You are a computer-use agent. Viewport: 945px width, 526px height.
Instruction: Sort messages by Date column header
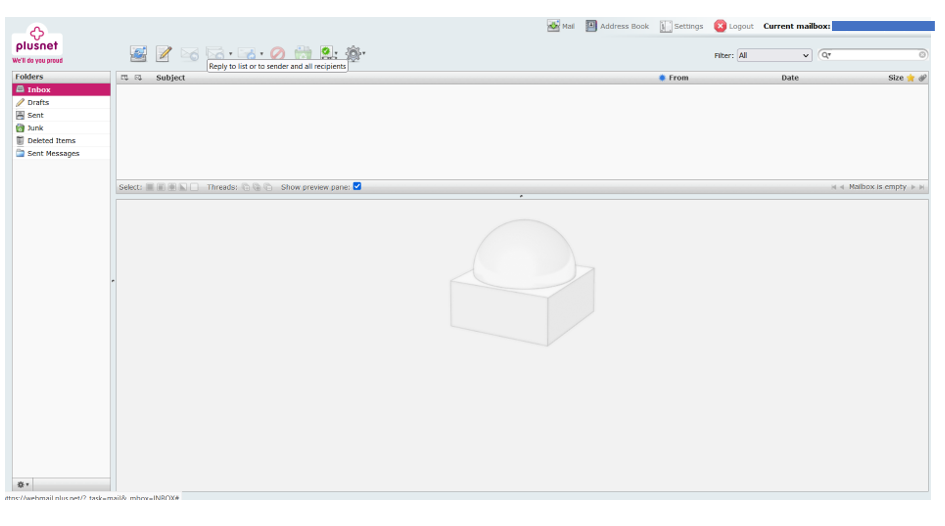(x=790, y=78)
